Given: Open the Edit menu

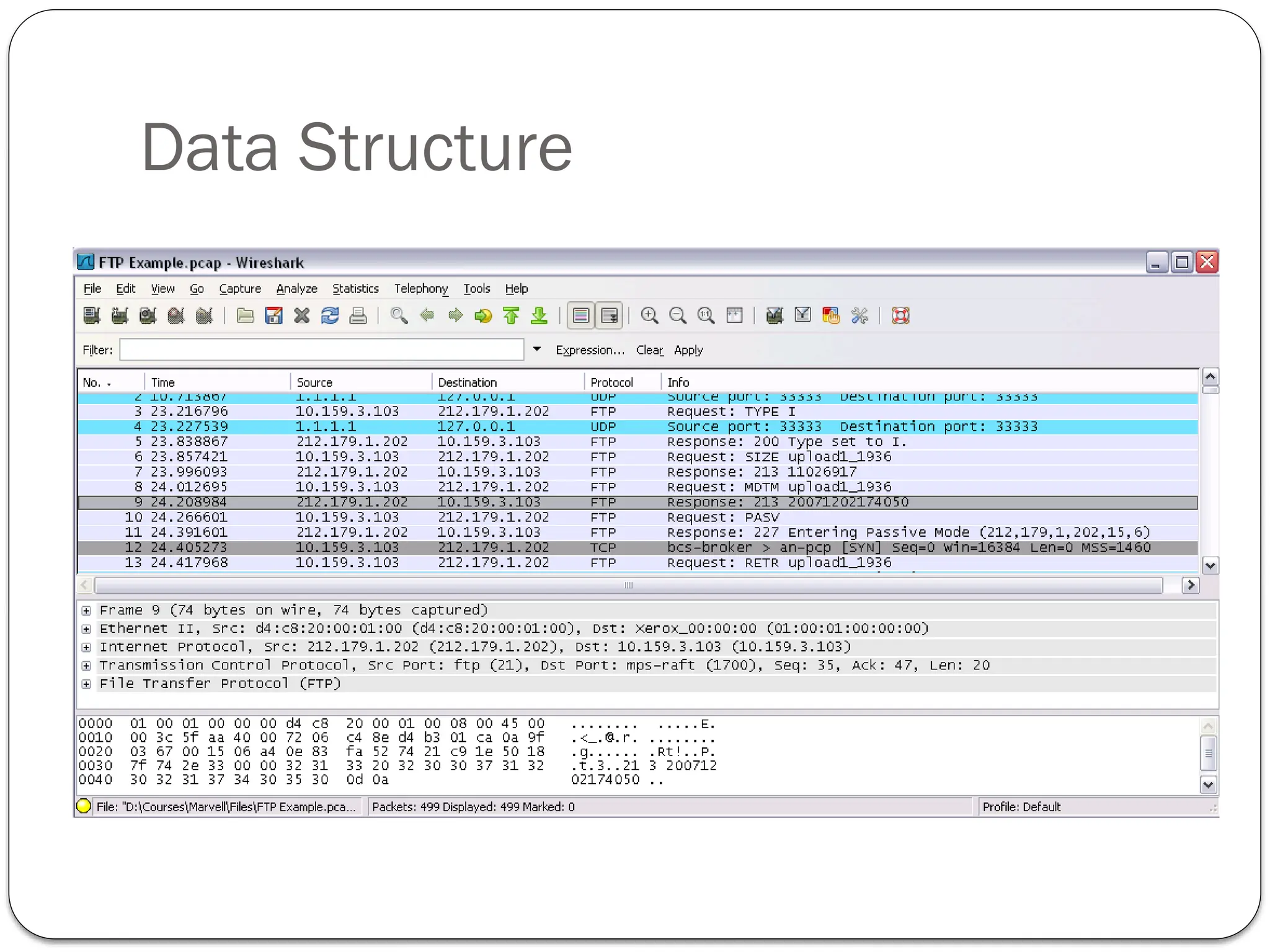Looking at the screenshot, I should coord(126,289).
